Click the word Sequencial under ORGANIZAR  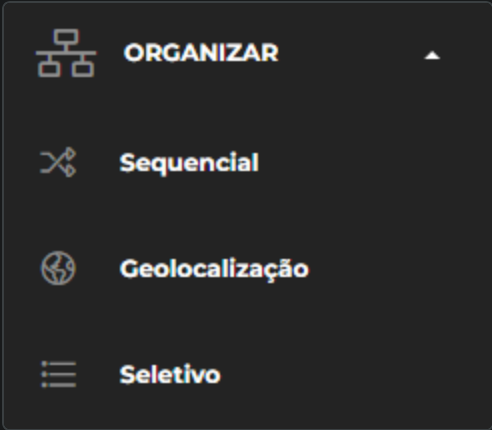pos(189,163)
